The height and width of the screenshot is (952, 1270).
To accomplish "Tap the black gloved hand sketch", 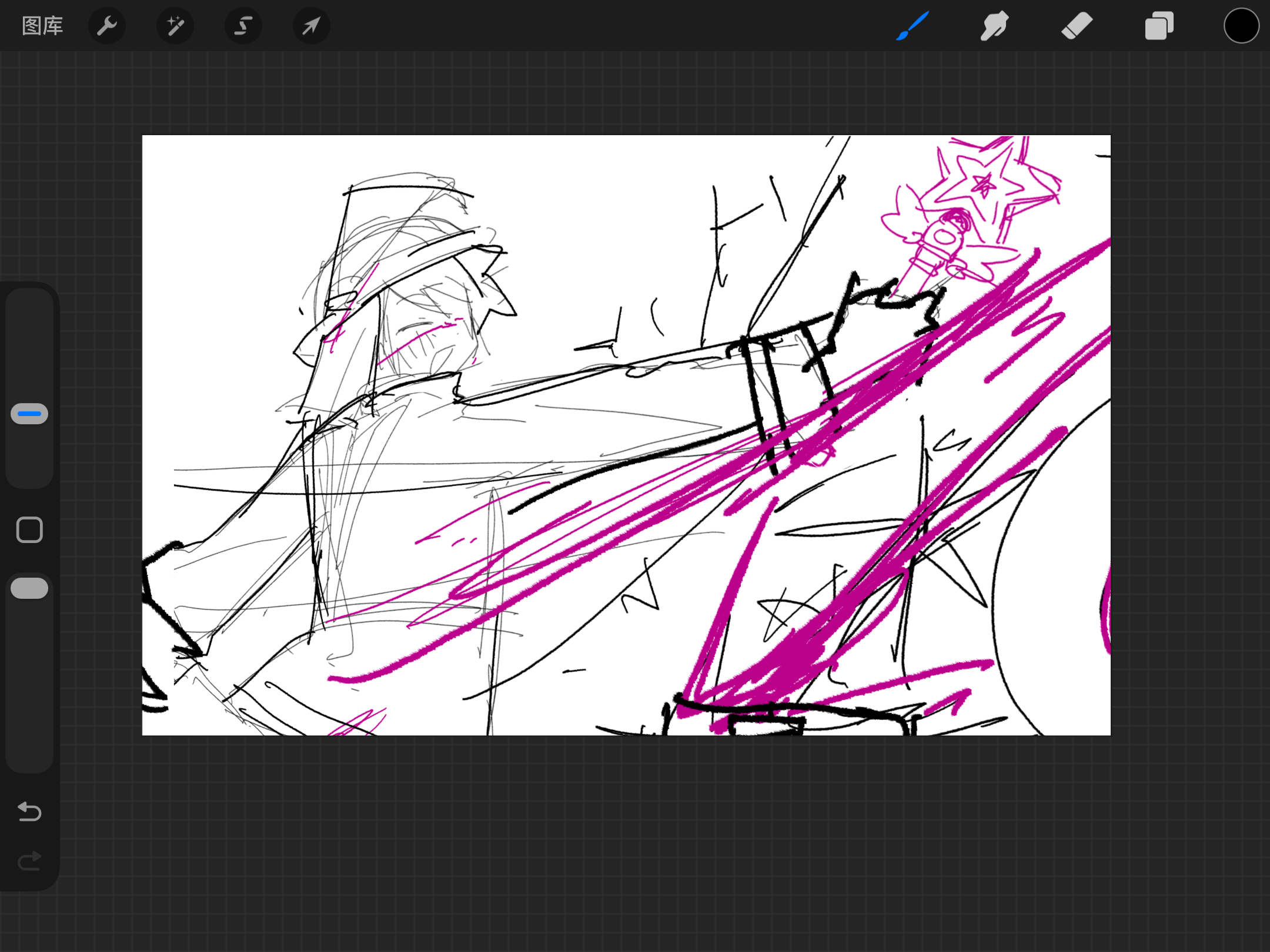I will (888, 311).
